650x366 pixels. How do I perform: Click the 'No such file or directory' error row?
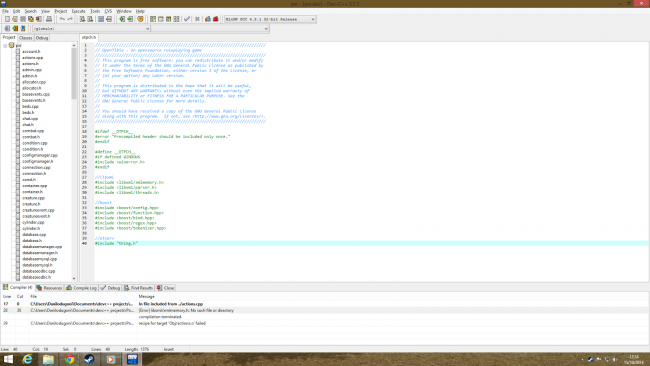(325, 310)
